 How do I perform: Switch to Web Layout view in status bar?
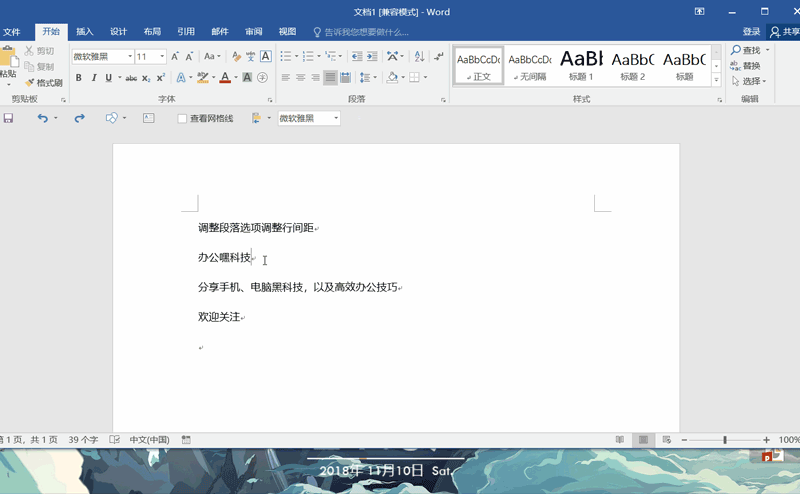coord(666,440)
